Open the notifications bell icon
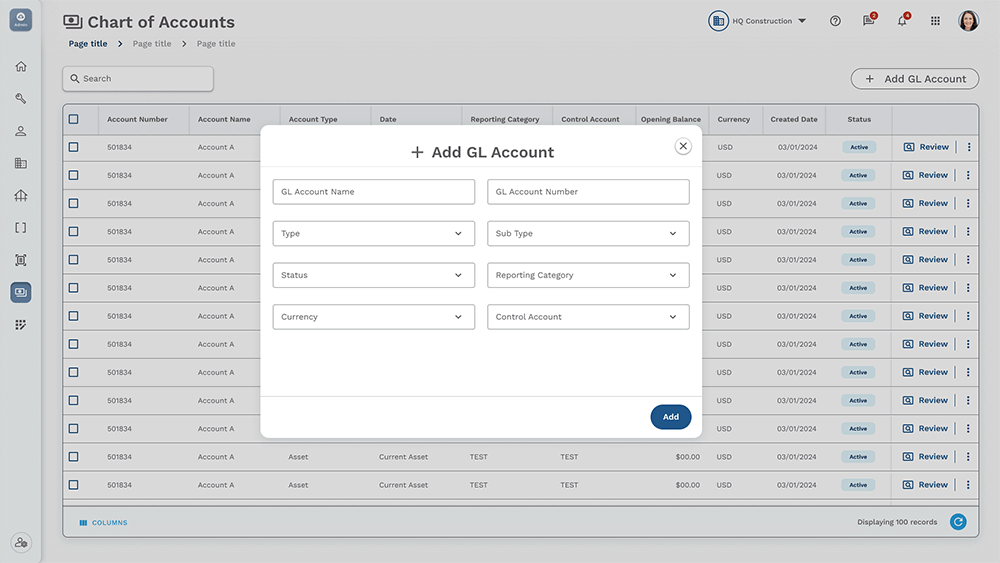The image size is (1000, 563). (x=902, y=20)
